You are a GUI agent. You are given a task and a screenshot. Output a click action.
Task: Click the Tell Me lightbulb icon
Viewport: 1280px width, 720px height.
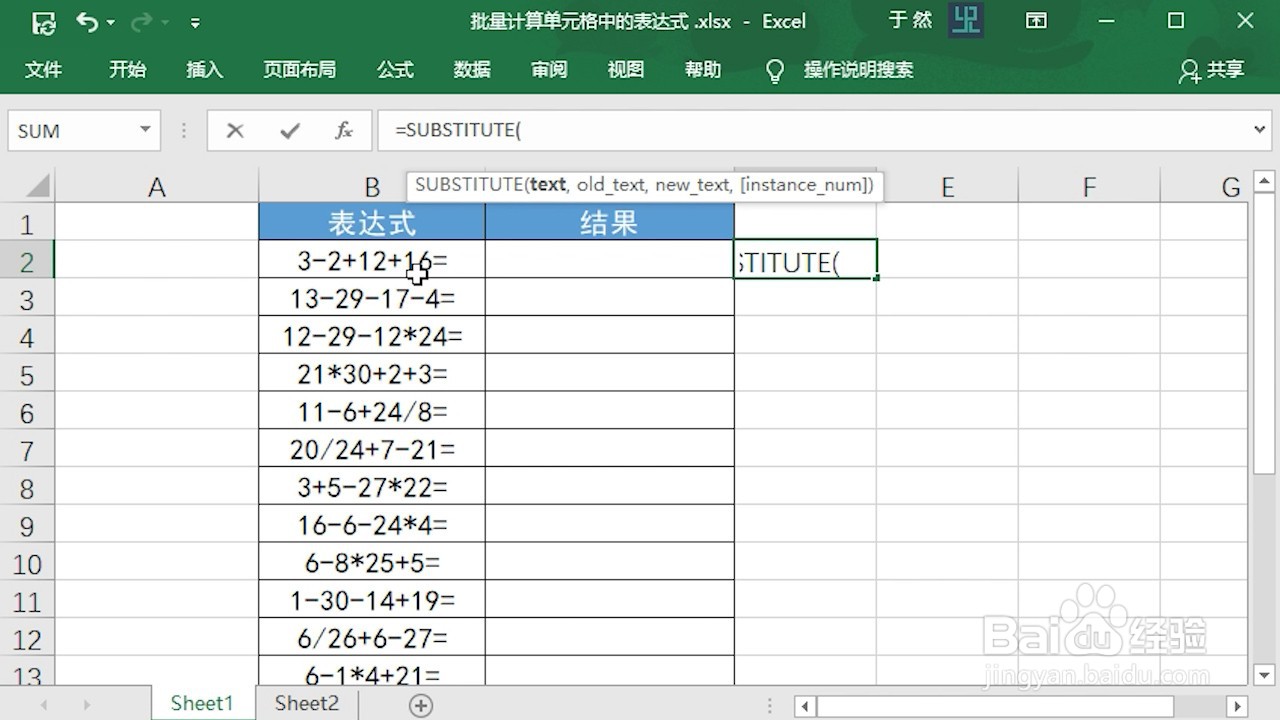tap(775, 70)
